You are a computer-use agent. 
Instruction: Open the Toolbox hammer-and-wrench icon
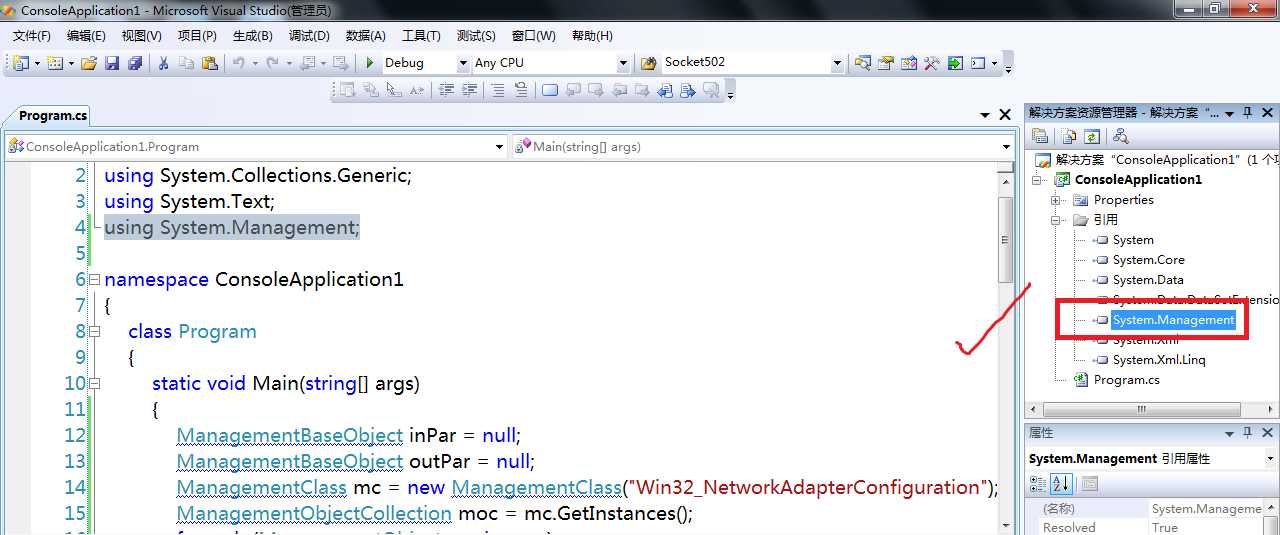(932, 63)
